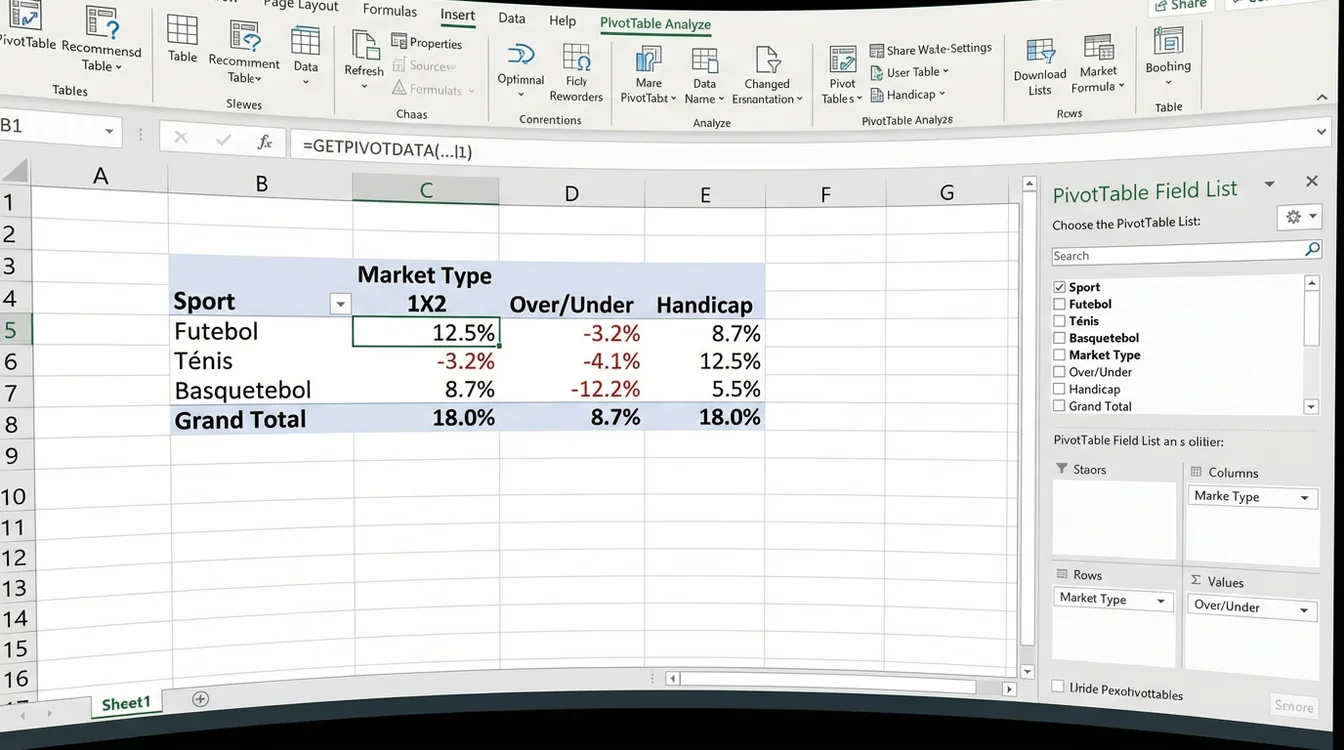Image resolution: width=1344 pixels, height=750 pixels.
Task: Uncheck the Sport field checkbox
Action: click(x=1060, y=287)
